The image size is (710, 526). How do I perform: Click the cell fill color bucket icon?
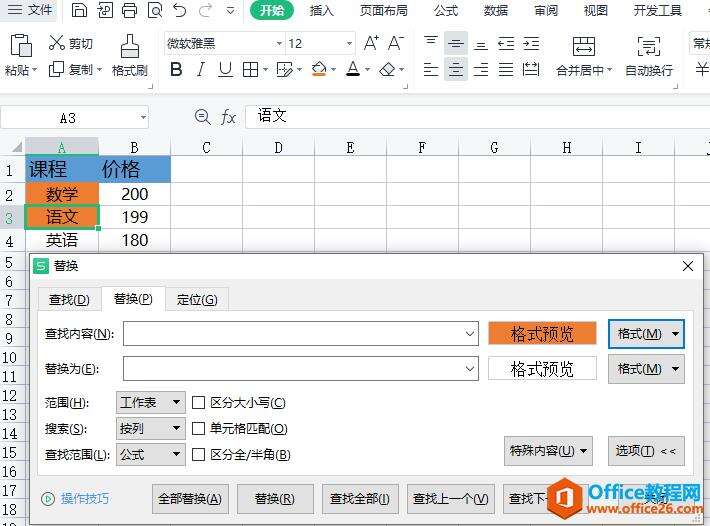coord(319,69)
